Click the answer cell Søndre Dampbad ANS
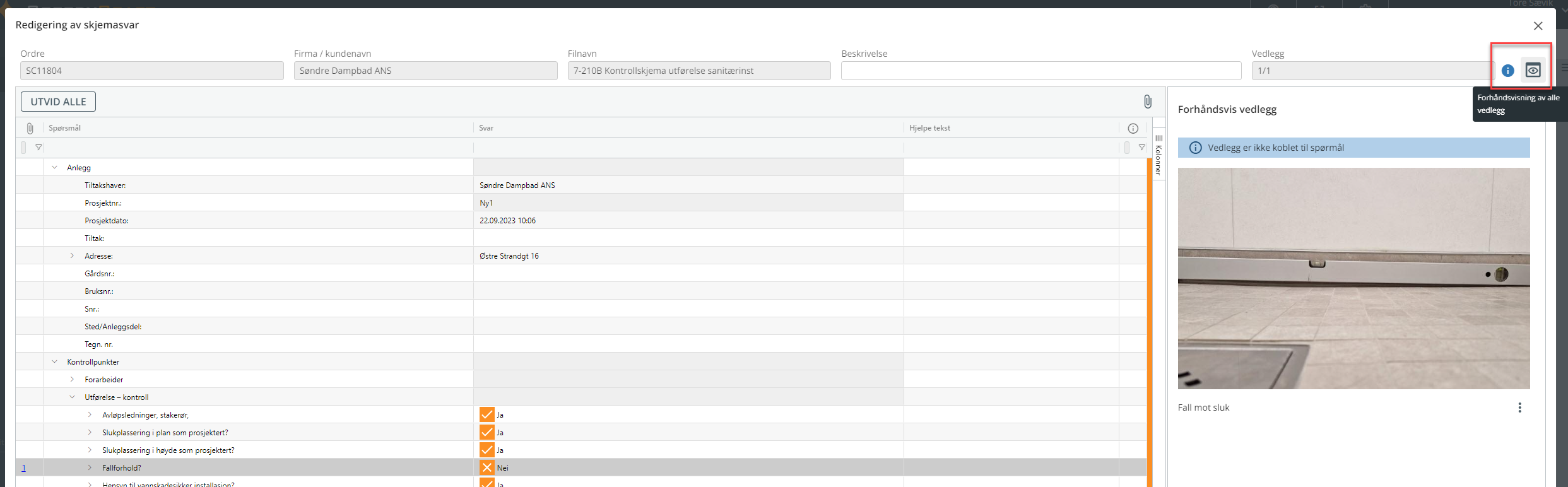 tap(688, 185)
